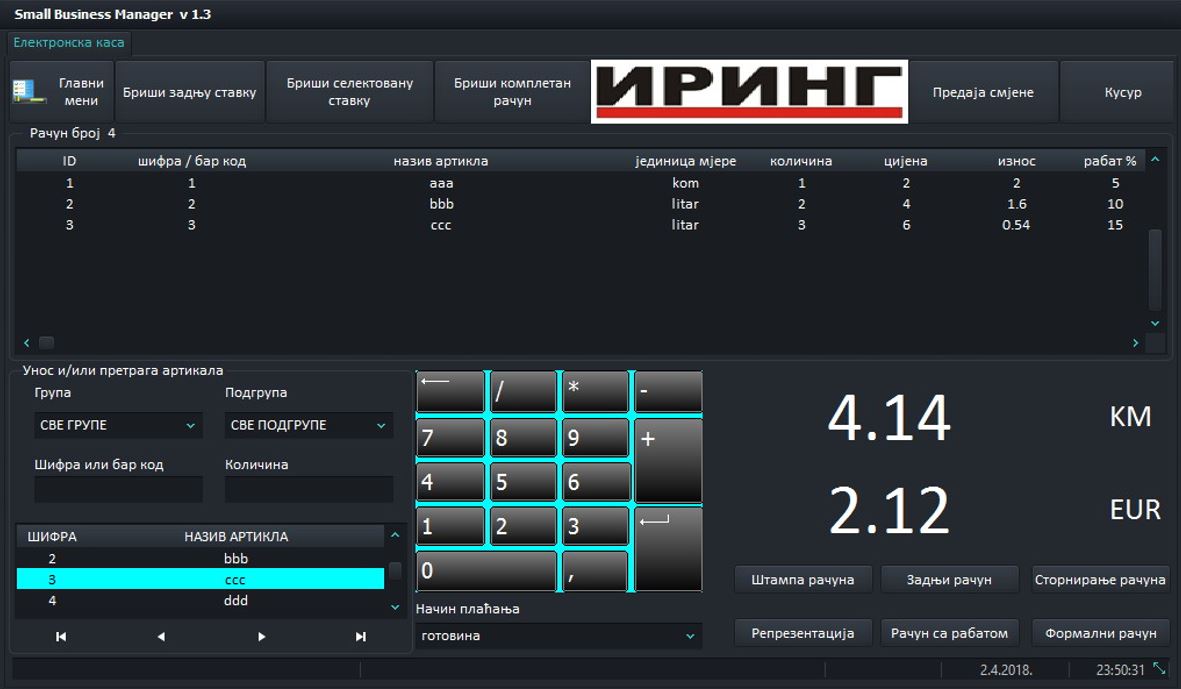1181x689 pixels.
Task: Click the ШИФРА column header
Action: click(52, 537)
